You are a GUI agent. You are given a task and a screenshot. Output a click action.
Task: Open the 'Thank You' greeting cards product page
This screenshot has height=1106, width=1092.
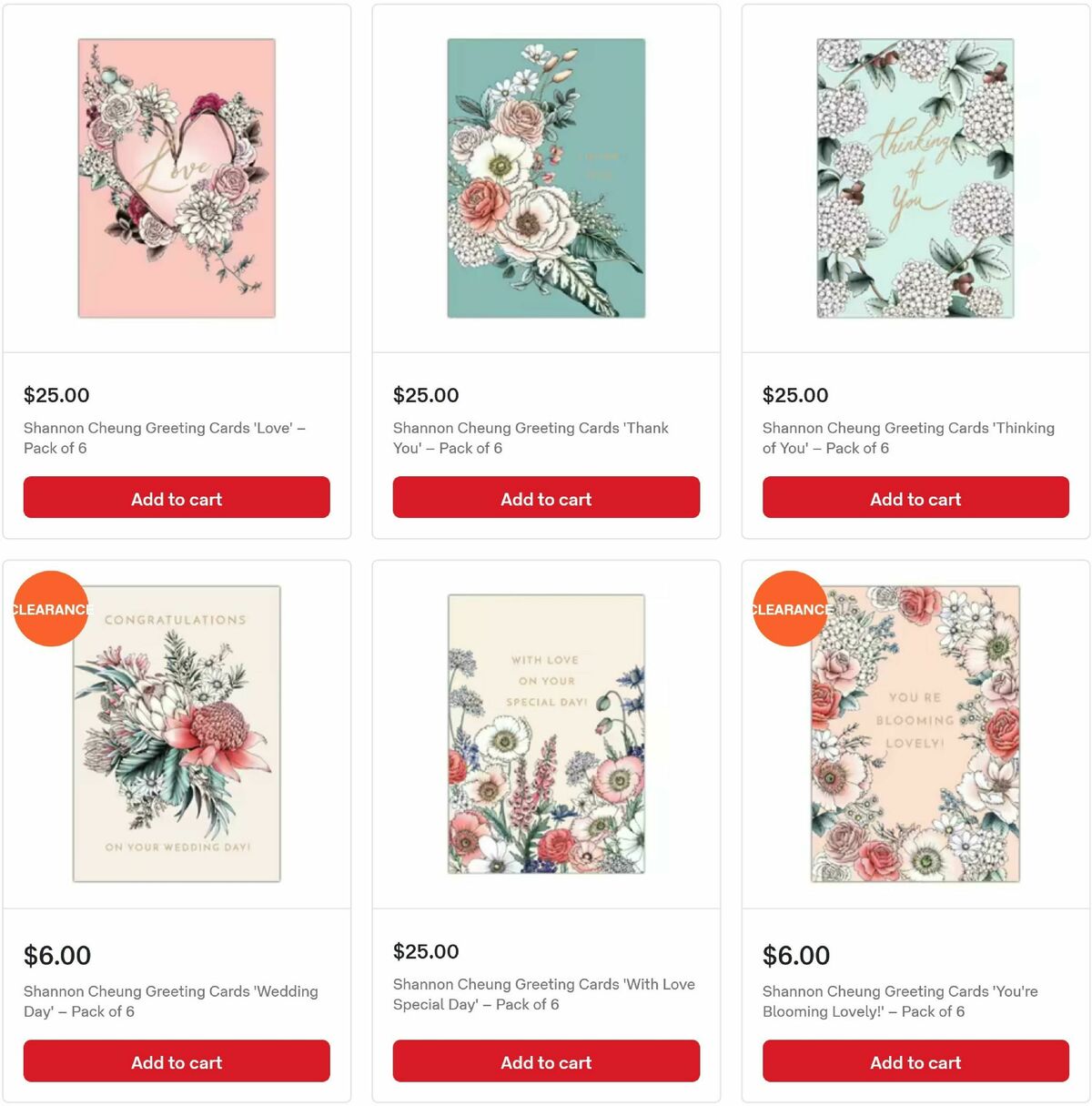click(x=531, y=438)
